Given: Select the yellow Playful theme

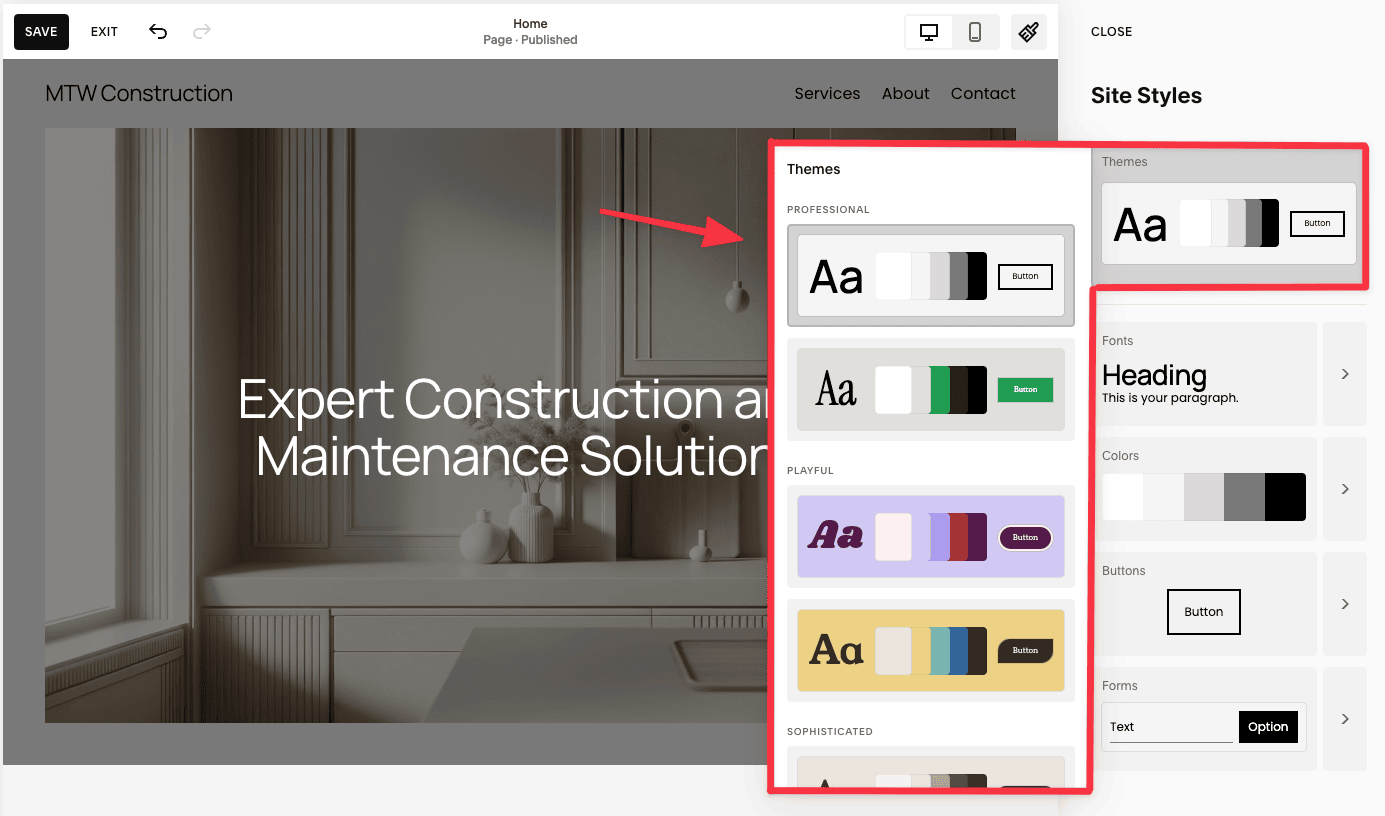Looking at the screenshot, I should click(x=929, y=650).
